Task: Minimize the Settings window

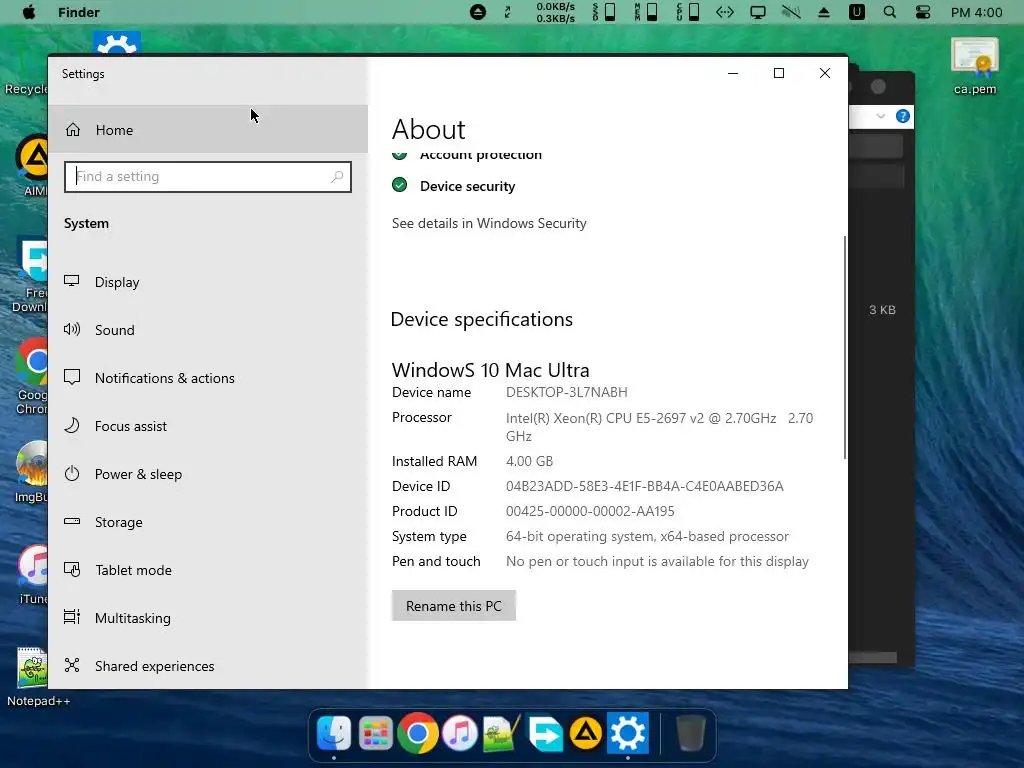Action: click(733, 73)
